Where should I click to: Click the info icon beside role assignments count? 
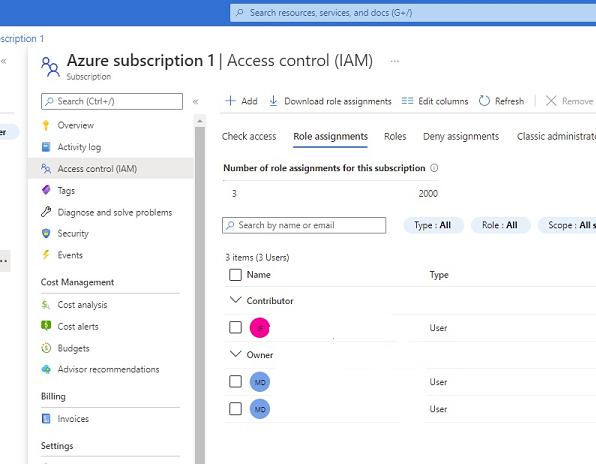pyautogui.click(x=434, y=168)
